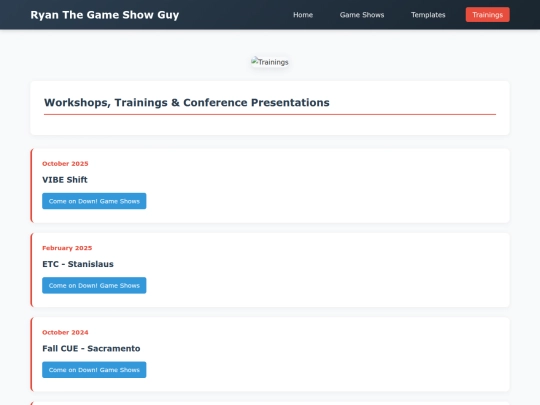Screen dimensions: 540x405
Task: Open Come on Down! button under ETC - Stanislaus
Action: 94,285
